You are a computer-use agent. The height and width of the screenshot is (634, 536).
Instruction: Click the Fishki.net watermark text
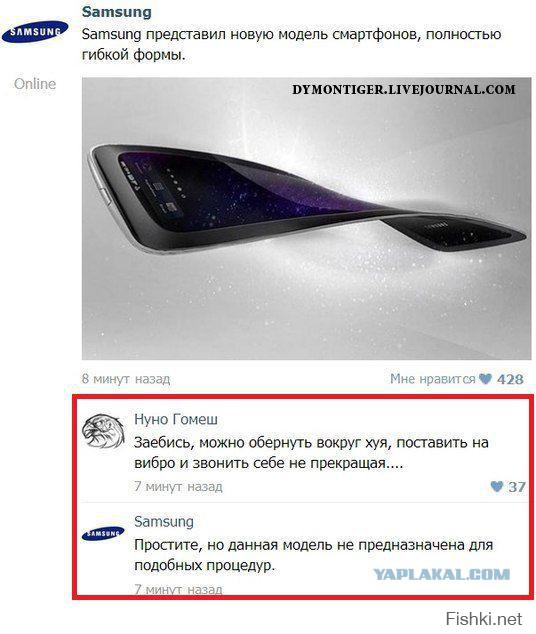(484, 619)
